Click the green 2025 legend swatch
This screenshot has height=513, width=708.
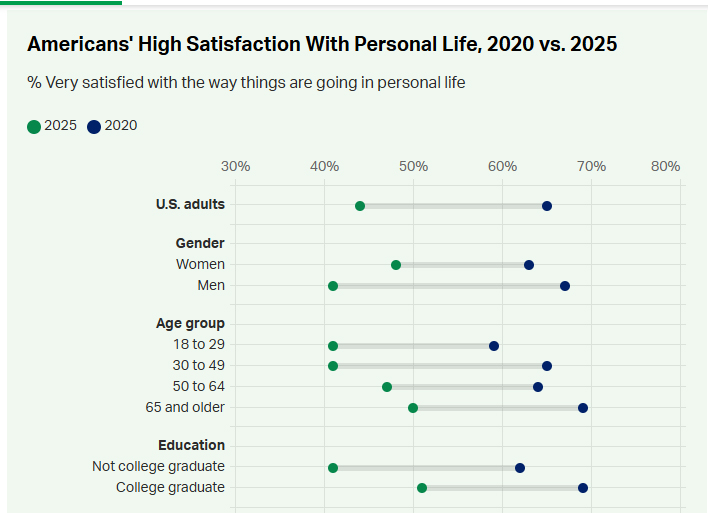34,127
